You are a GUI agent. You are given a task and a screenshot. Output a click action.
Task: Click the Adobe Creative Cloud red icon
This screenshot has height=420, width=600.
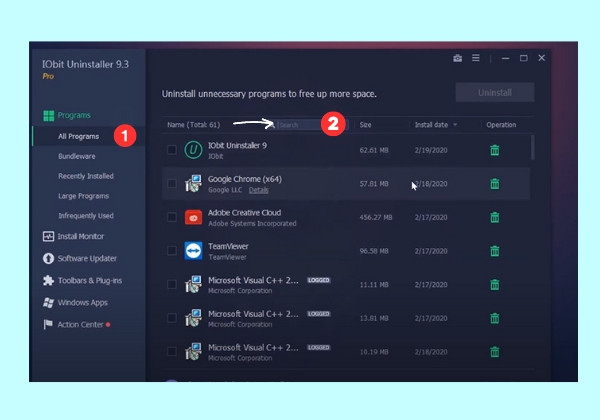coord(193,217)
